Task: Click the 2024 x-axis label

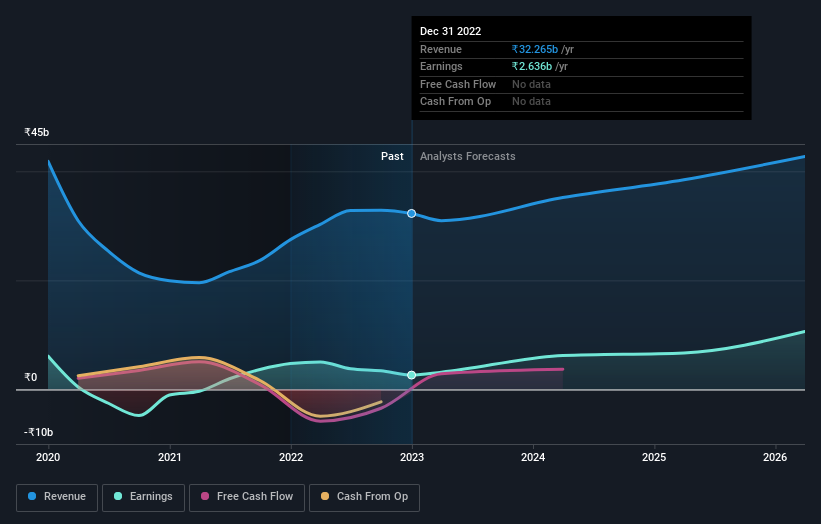Action: point(533,457)
